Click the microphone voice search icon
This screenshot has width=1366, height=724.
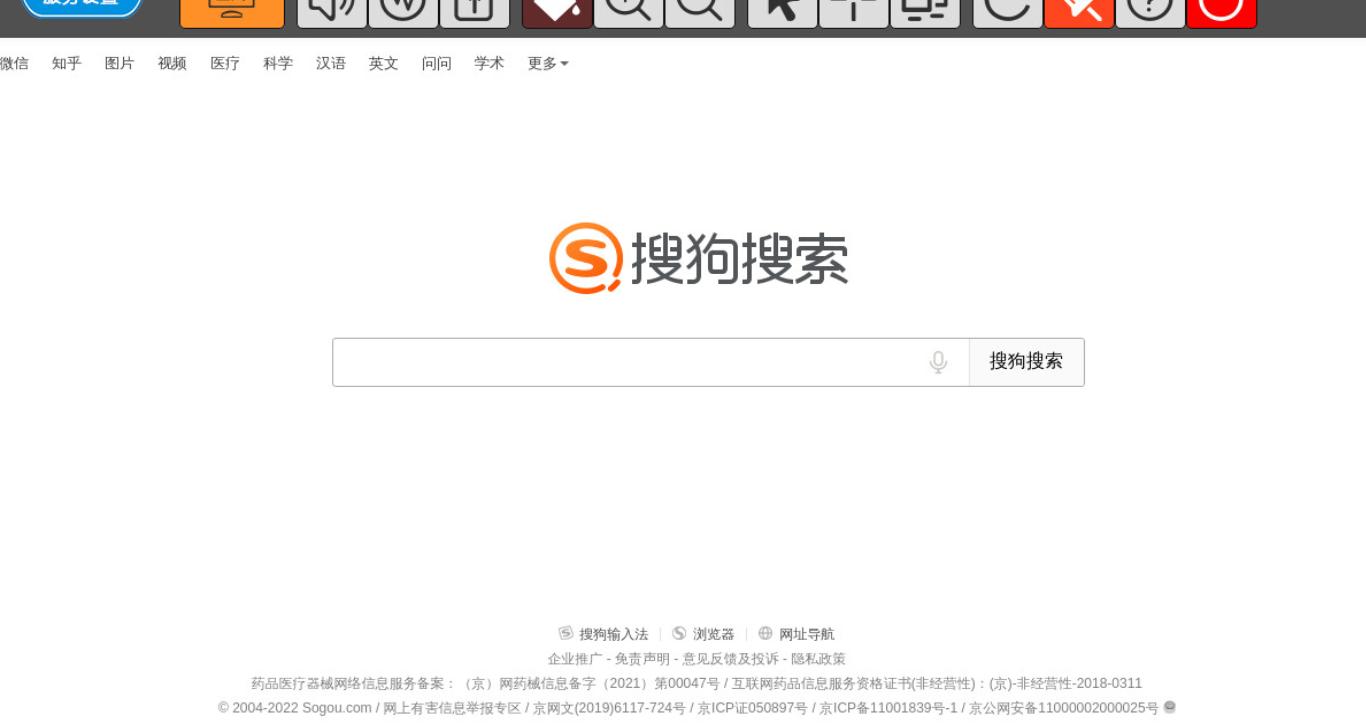tap(938, 362)
